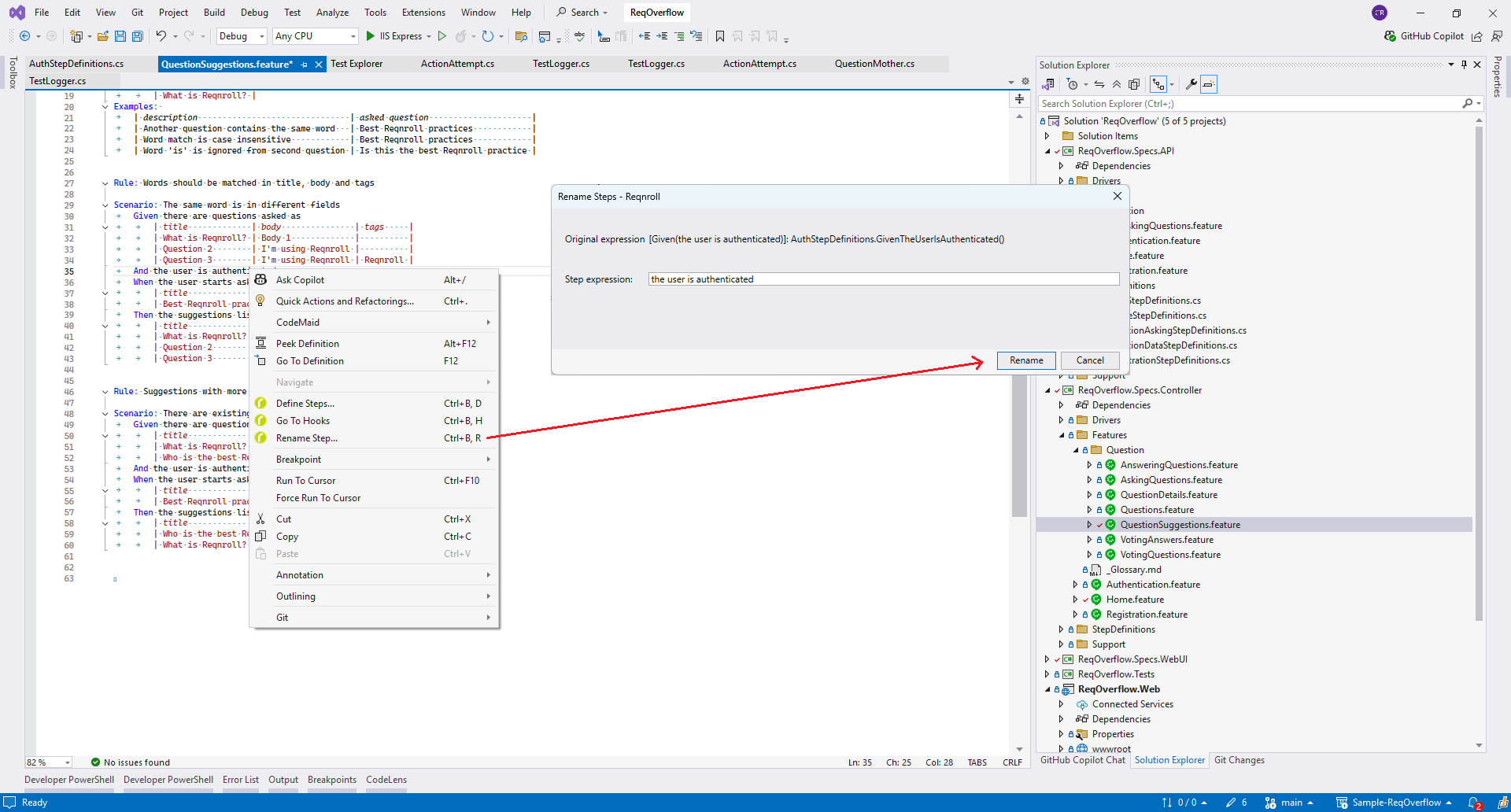Click the user account avatar

tap(1380, 13)
